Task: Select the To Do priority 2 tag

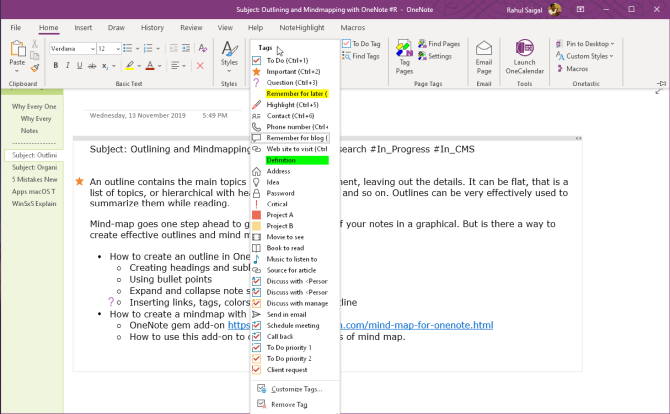Action: click(x=290, y=359)
